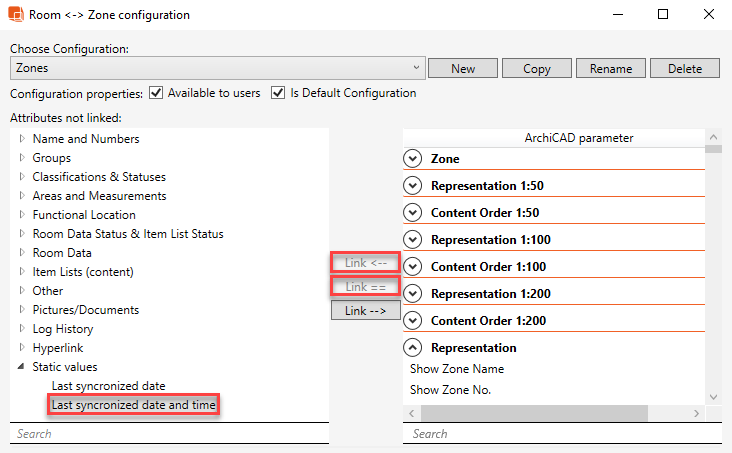This screenshot has width=732, height=453.
Task: Focus the left attributes Search field
Action: pyautogui.click(x=169, y=434)
